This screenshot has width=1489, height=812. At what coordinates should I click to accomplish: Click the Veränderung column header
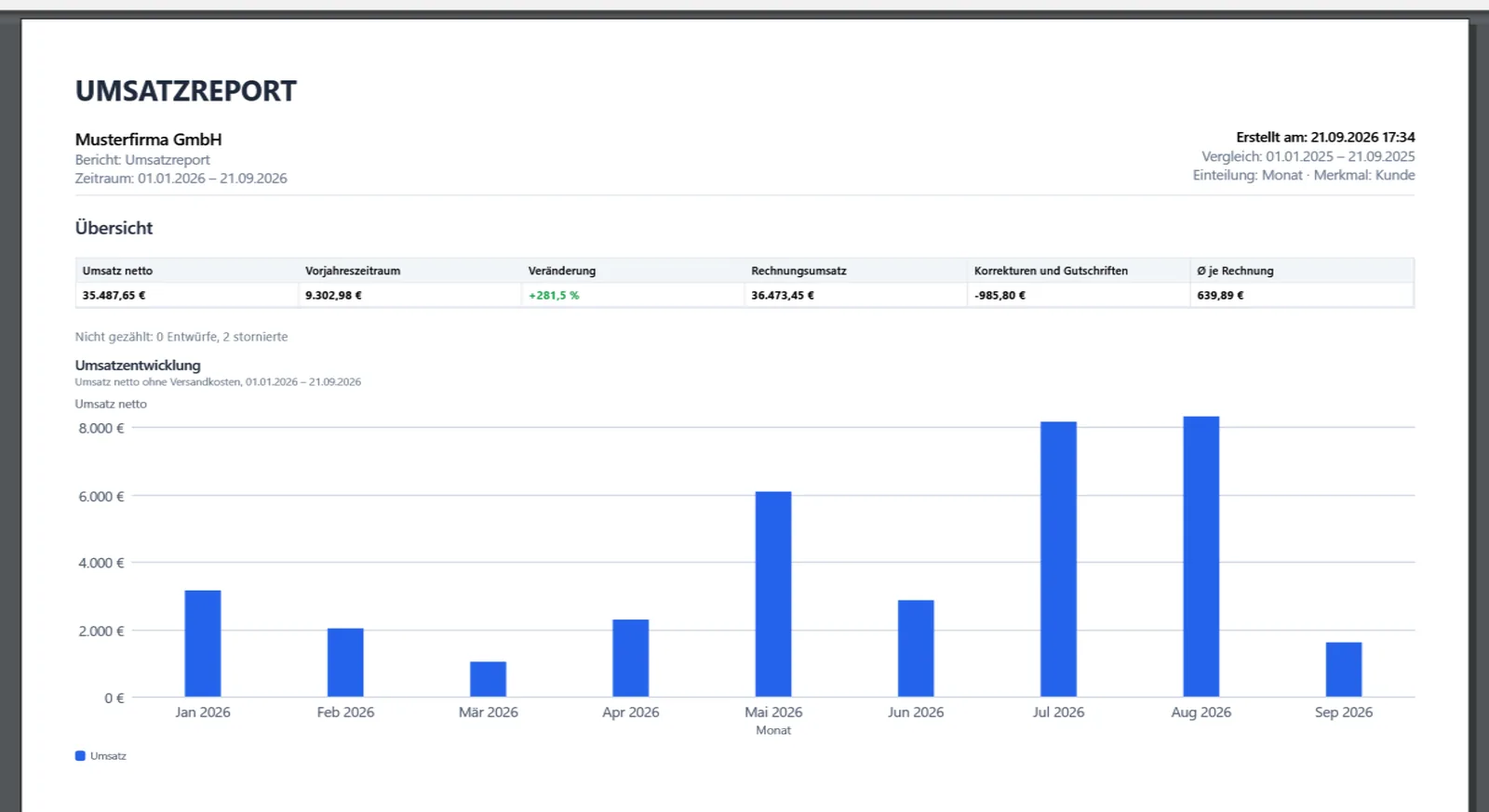pos(562,271)
